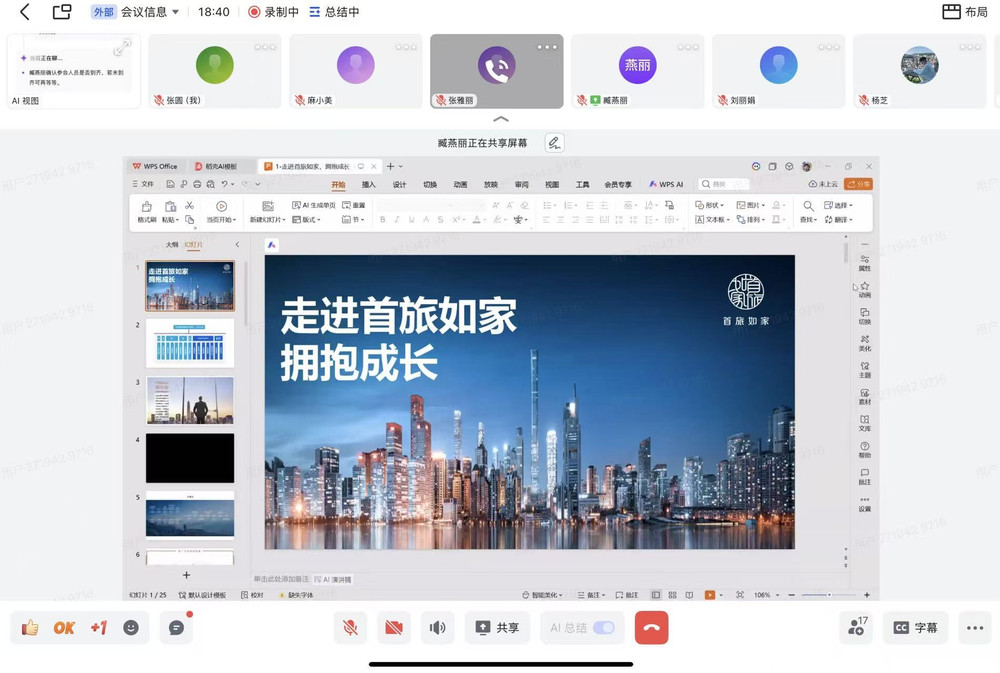
Task: Click the orange 分享 button in WPS
Action: click(858, 184)
